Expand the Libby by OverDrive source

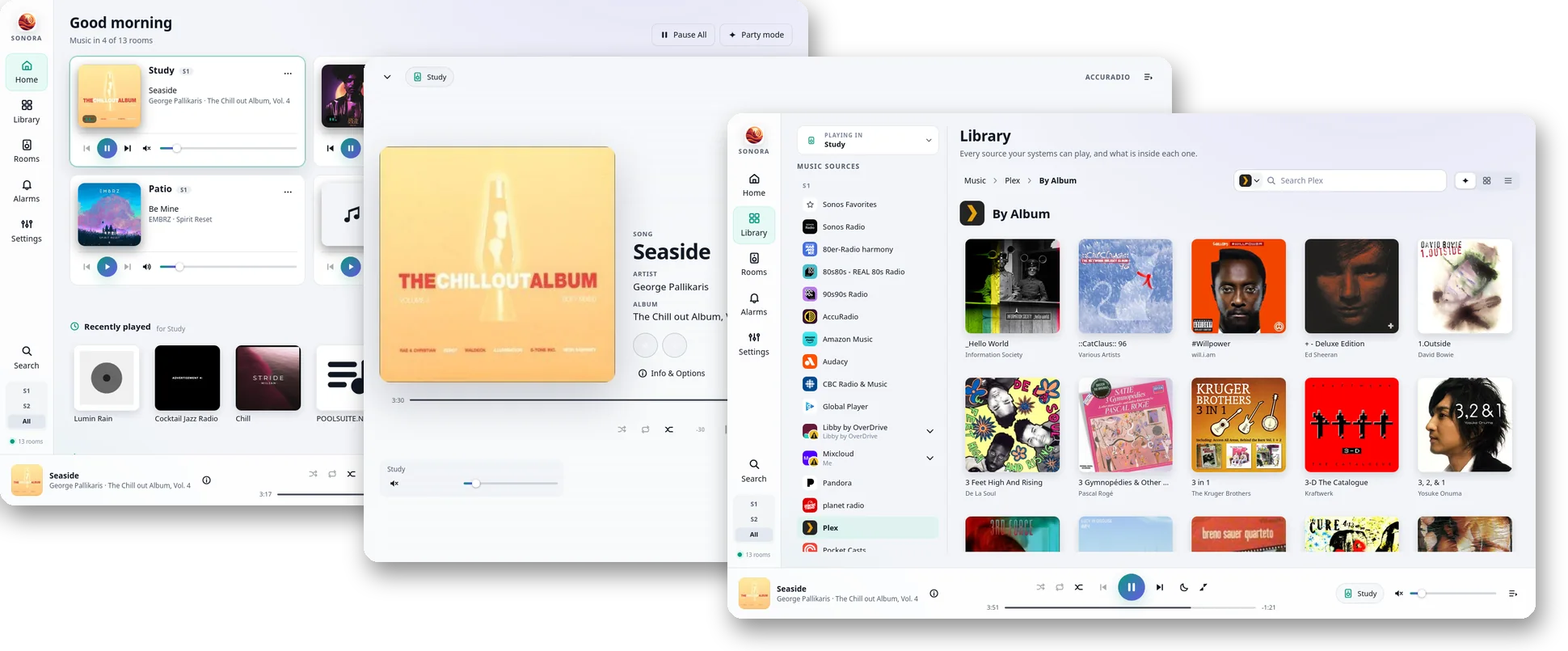click(929, 431)
